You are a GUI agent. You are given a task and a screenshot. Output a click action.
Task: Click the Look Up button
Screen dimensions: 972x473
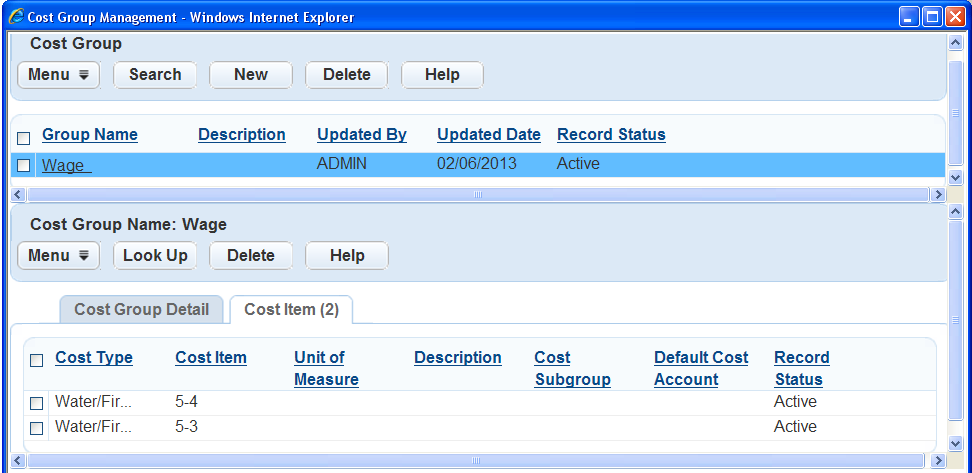pos(155,256)
